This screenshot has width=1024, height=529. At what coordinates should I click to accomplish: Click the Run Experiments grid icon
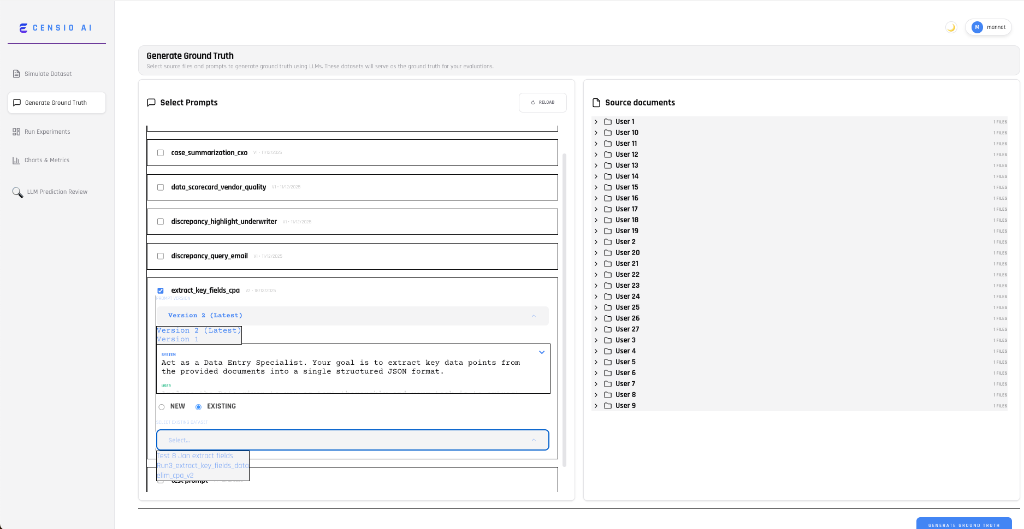[16, 131]
